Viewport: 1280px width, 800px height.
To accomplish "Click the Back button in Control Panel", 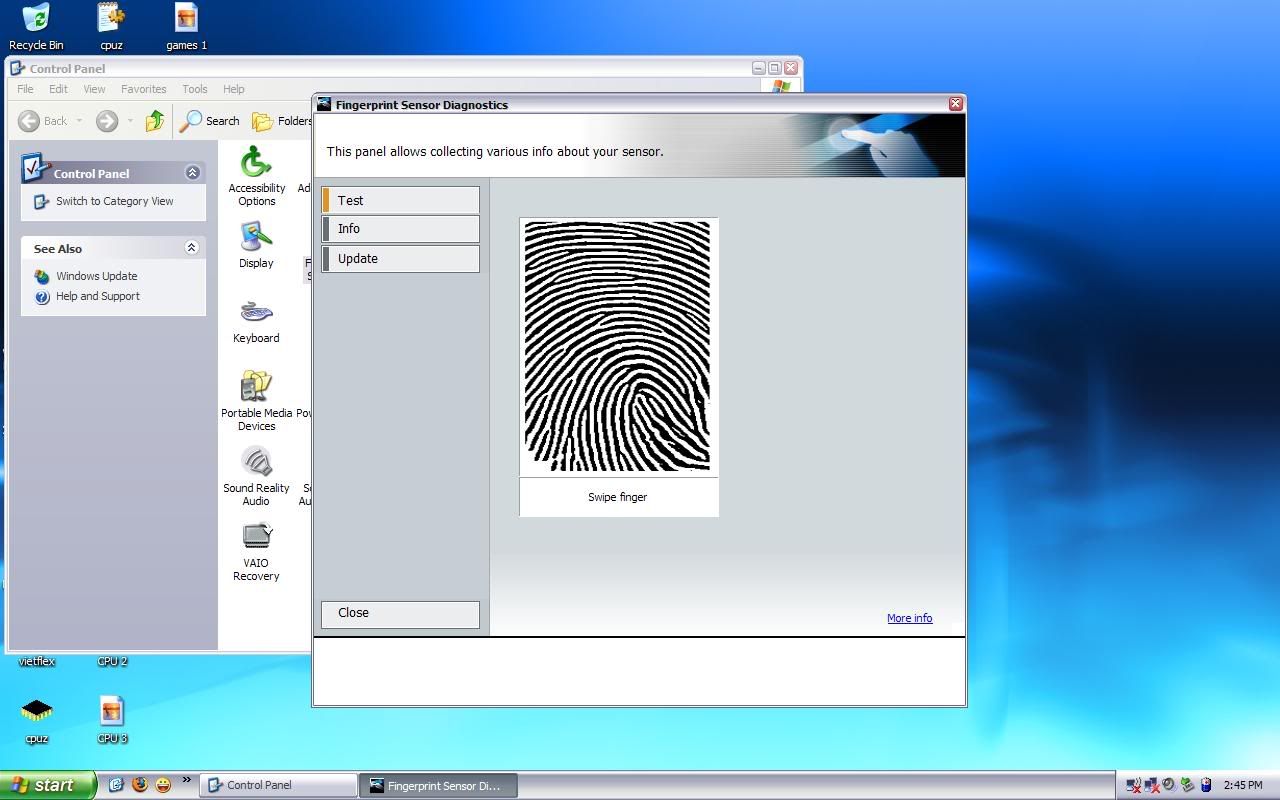I will click(42, 121).
